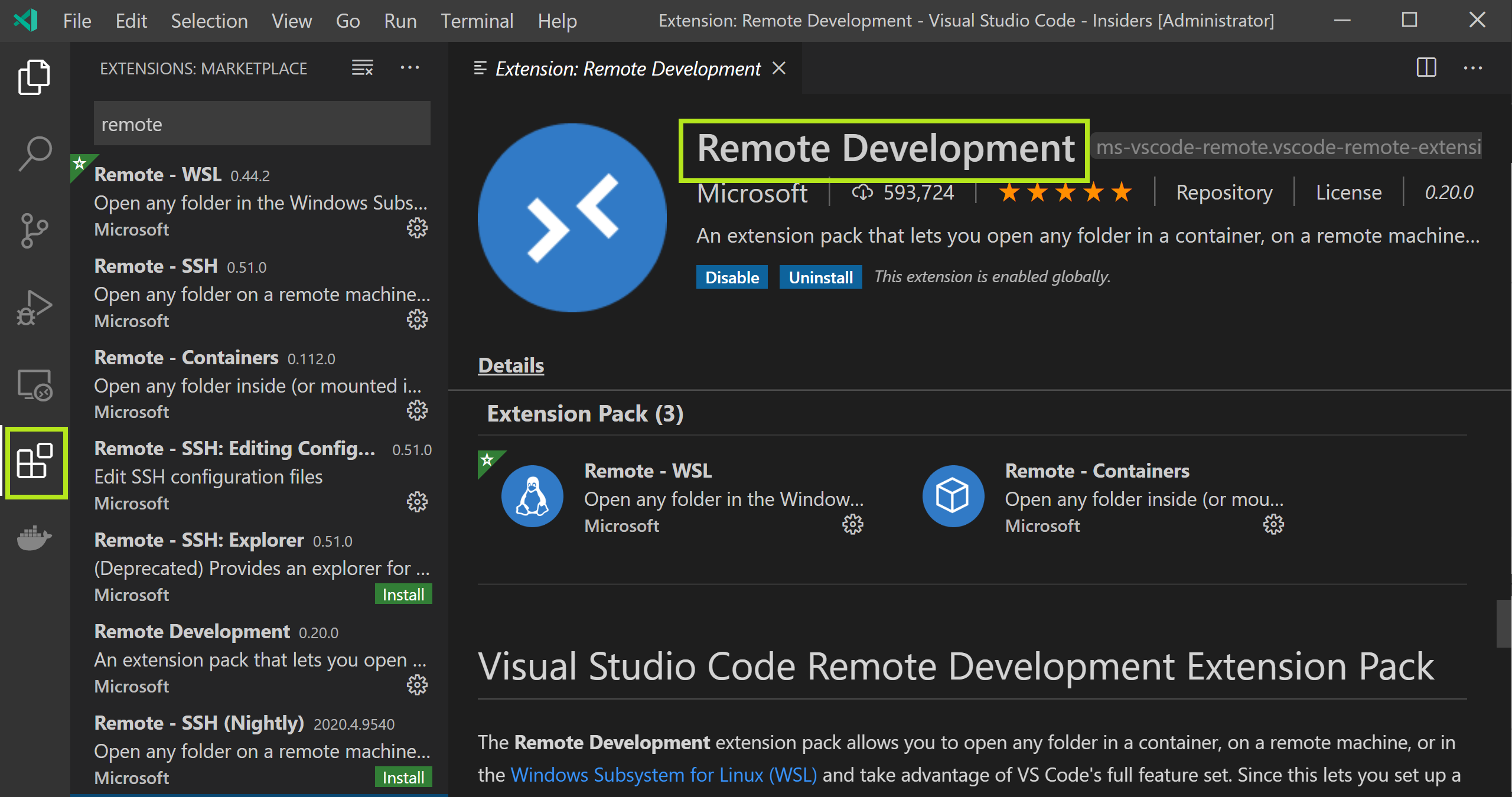Click the Microsoft publisher link
This screenshot has width=1512, height=797.
(x=752, y=193)
